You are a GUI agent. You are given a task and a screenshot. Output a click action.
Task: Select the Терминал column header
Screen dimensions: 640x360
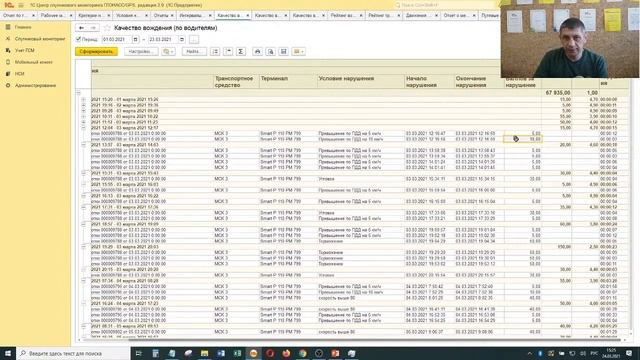(288, 82)
